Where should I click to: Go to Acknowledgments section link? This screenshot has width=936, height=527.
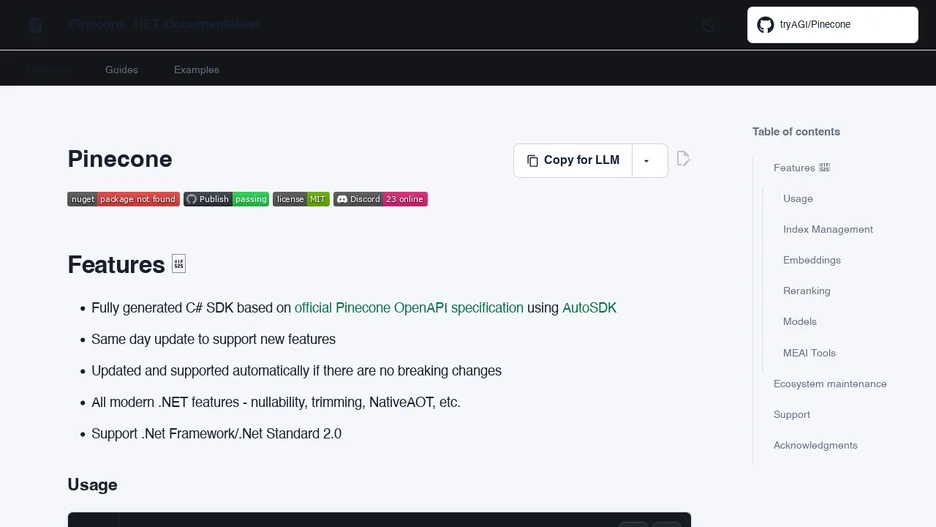(815, 445)
